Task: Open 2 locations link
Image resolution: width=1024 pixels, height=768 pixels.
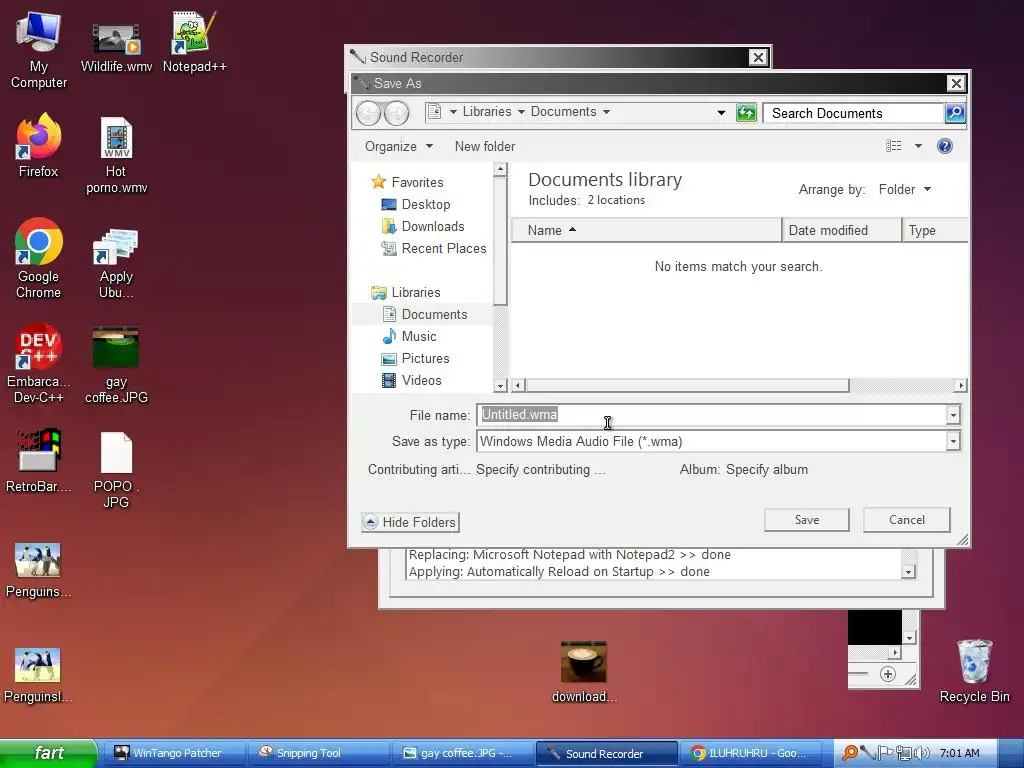Action: 616,200
